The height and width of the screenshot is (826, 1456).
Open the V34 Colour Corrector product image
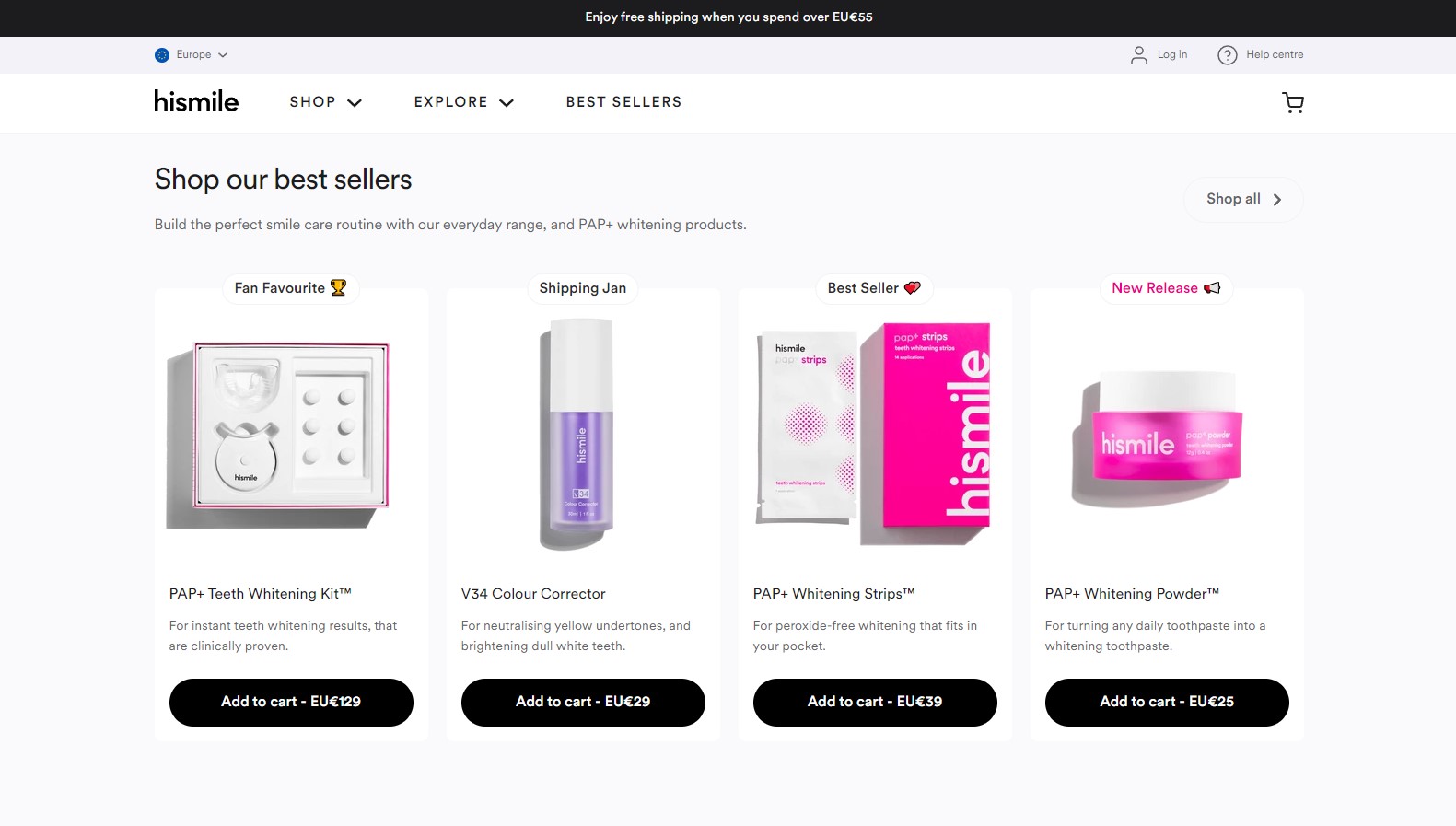coord(577,434)
